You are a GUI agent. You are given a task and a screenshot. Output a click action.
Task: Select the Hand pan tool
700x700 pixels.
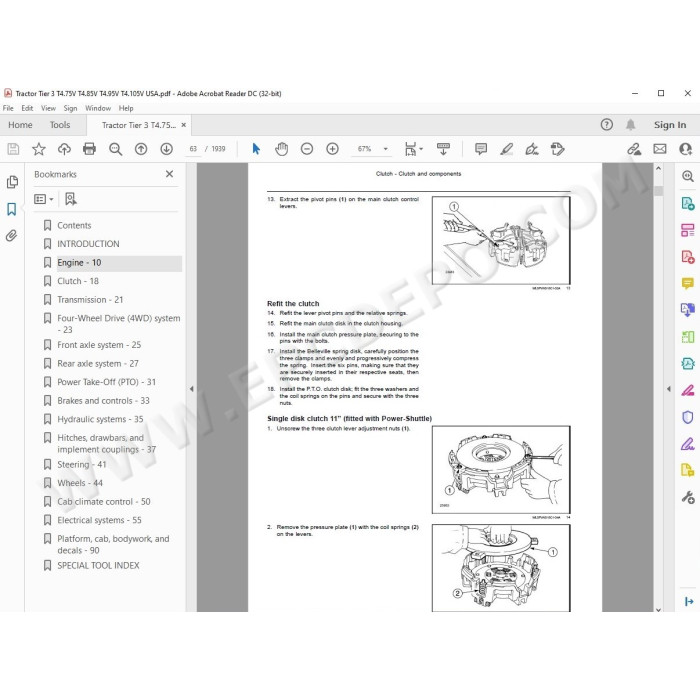coord(281,149)
